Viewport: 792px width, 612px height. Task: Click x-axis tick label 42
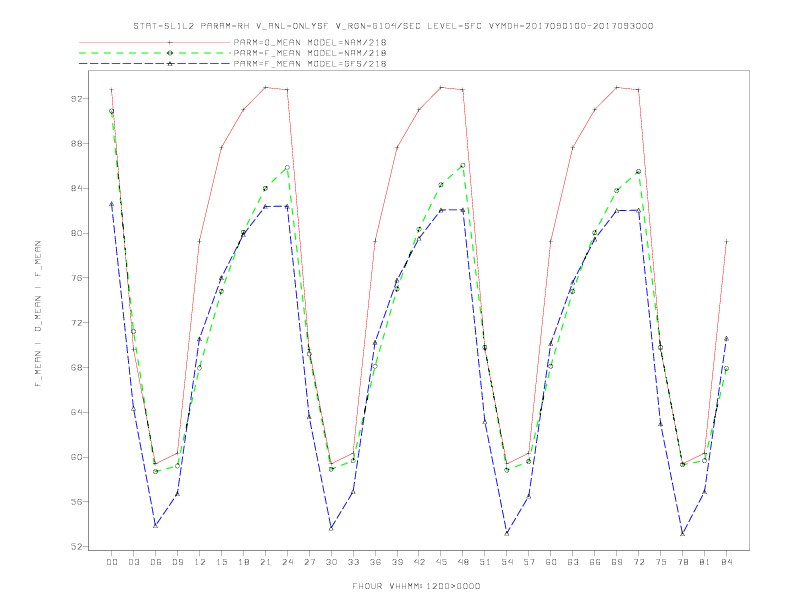[x=419, y=562]
